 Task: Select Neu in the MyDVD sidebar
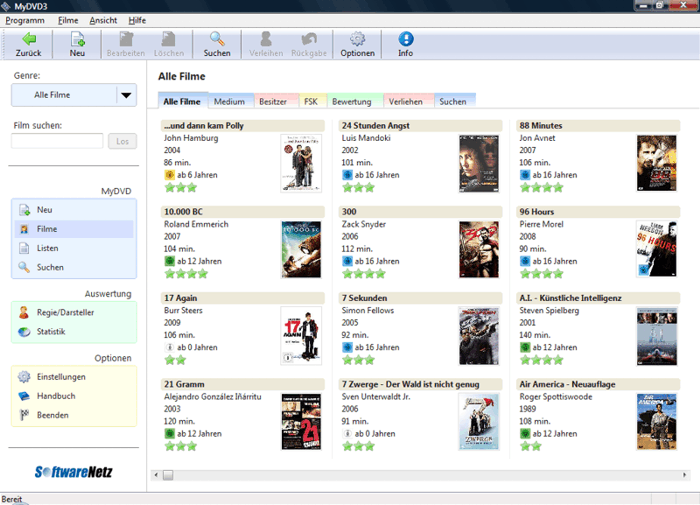click(74, 209)
